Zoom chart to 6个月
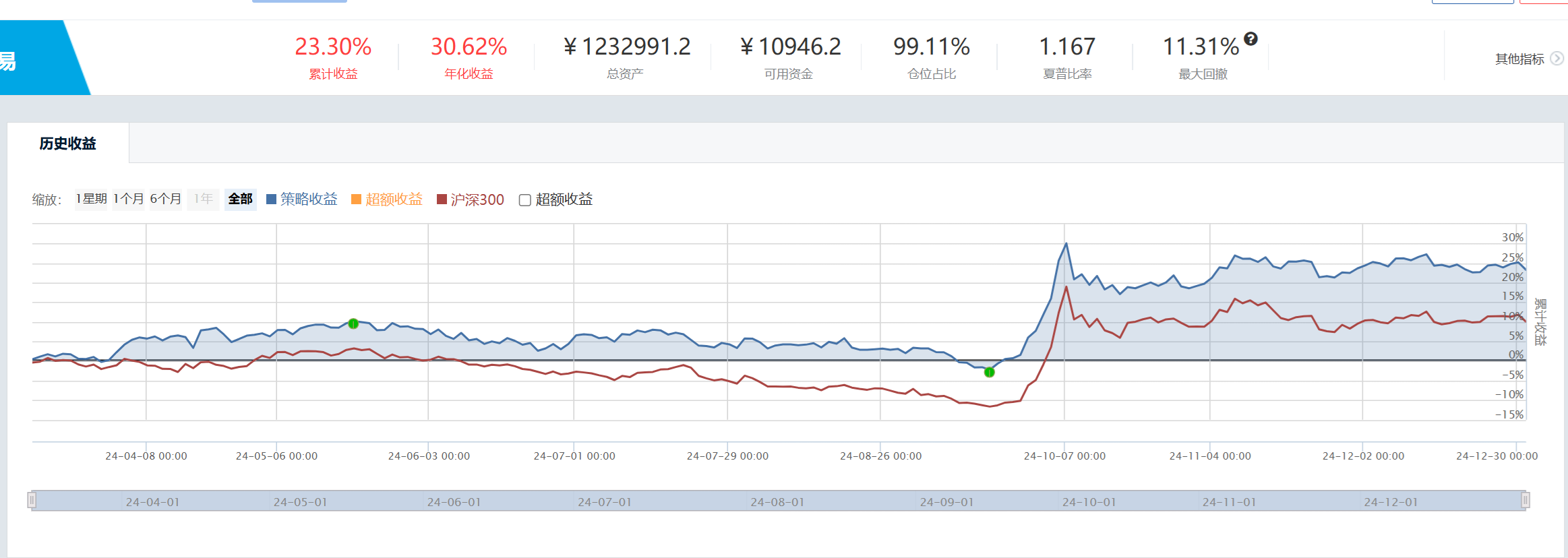This screenshot has height=558, width=1568. (x=165, y=199)
